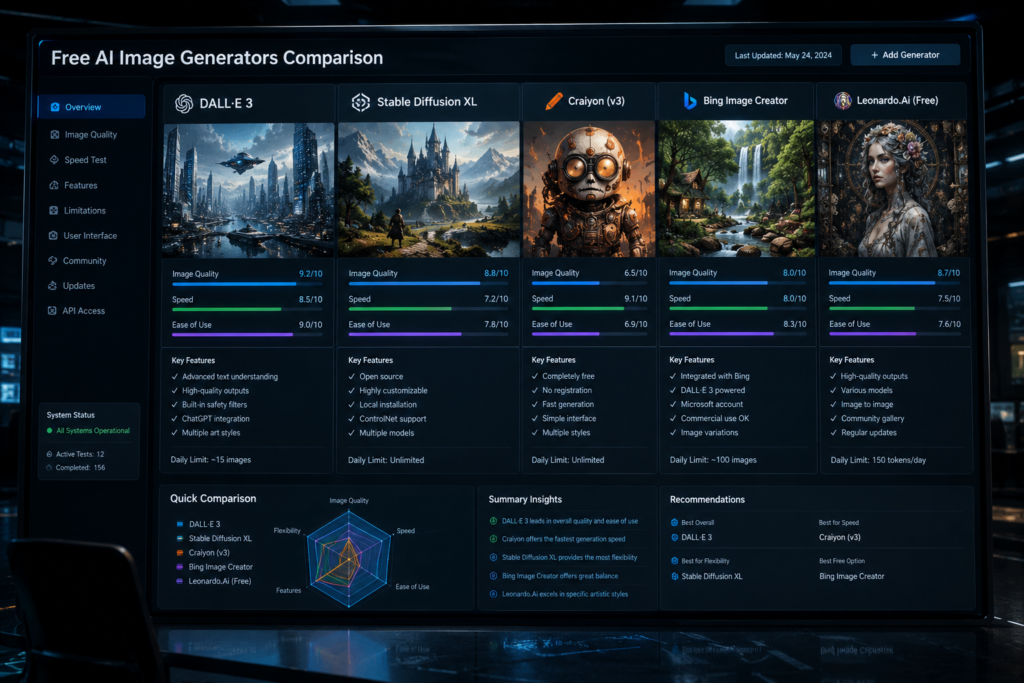This screenshot has height=683, width=1024.
Task: Click the DALL-E 3 legend color swatch
Action: point(180,524)
